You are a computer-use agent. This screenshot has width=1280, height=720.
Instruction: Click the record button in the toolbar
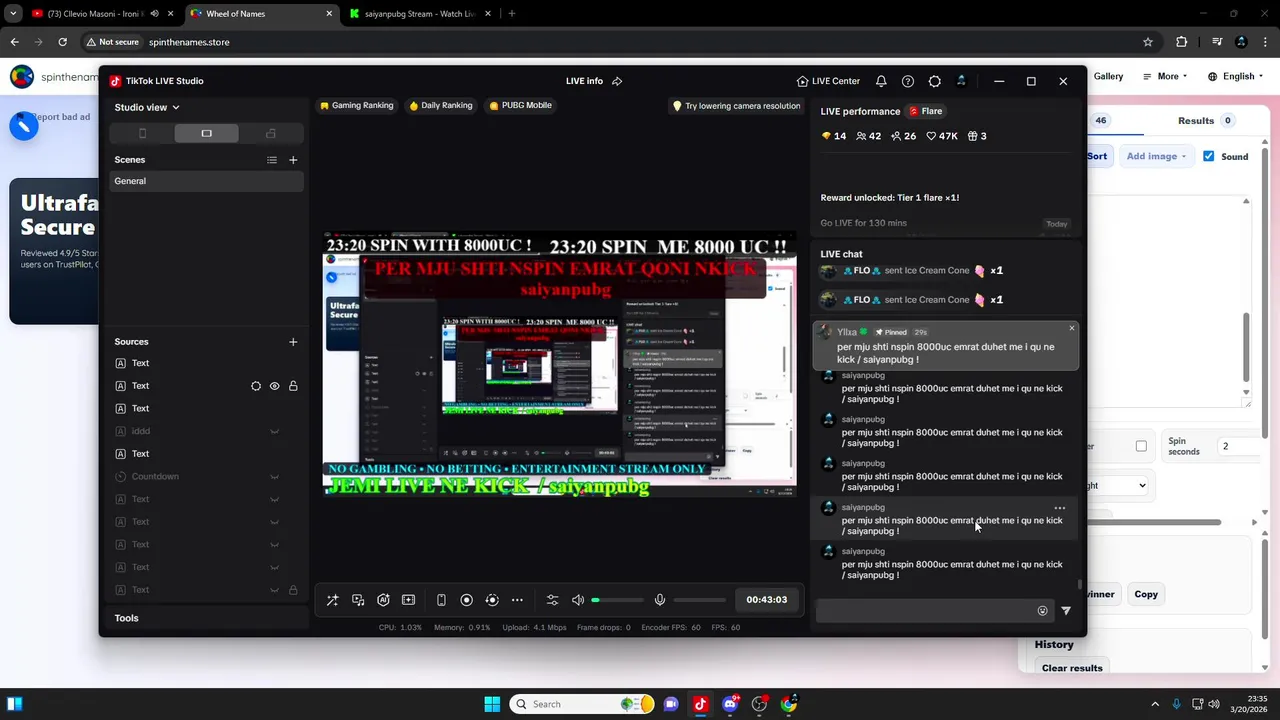[466, 600]
